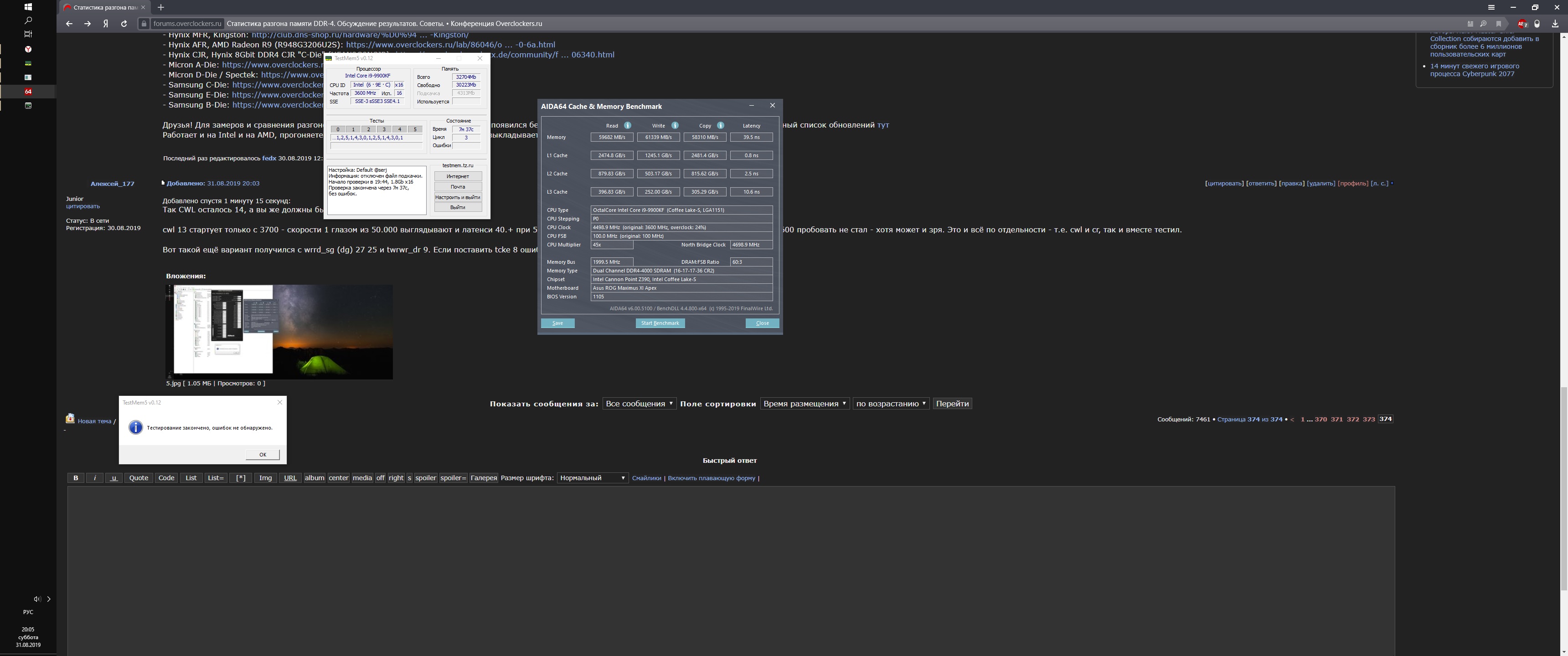Screen dimensions: 1568x656
Task: Open a new browser tab
Action: 161,7
